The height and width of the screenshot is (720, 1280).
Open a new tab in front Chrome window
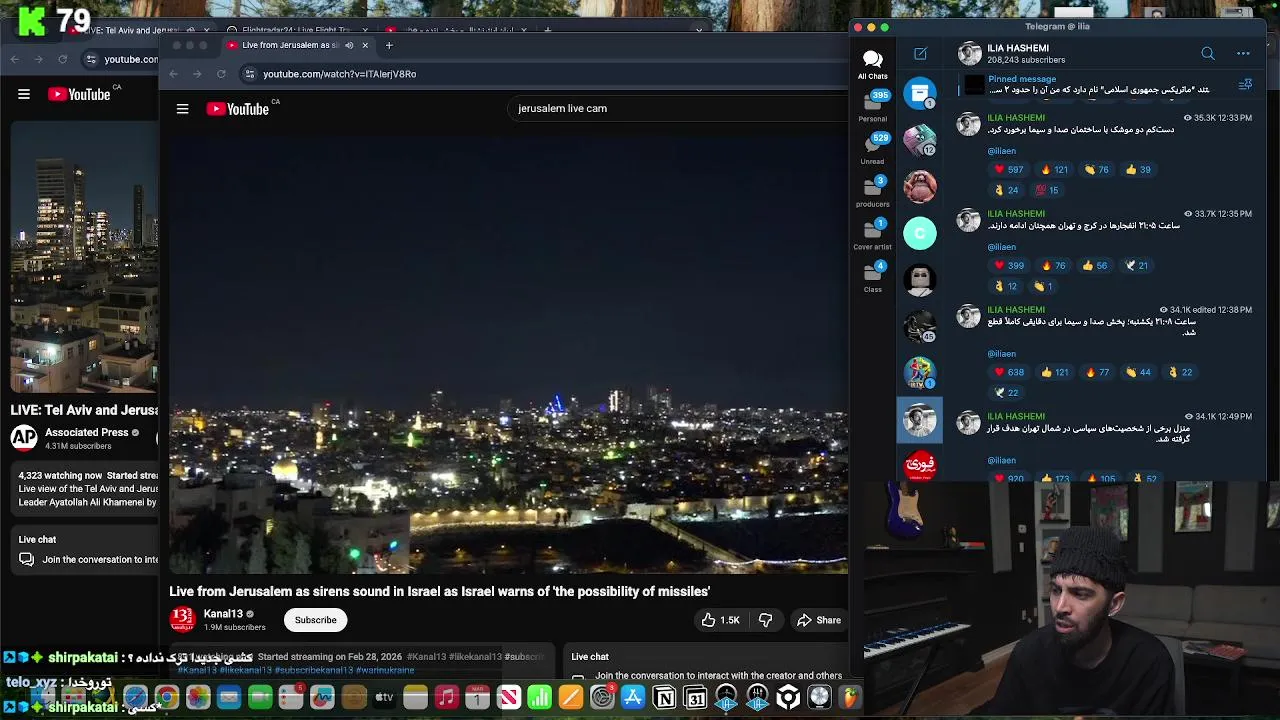(x=389, y=45)
